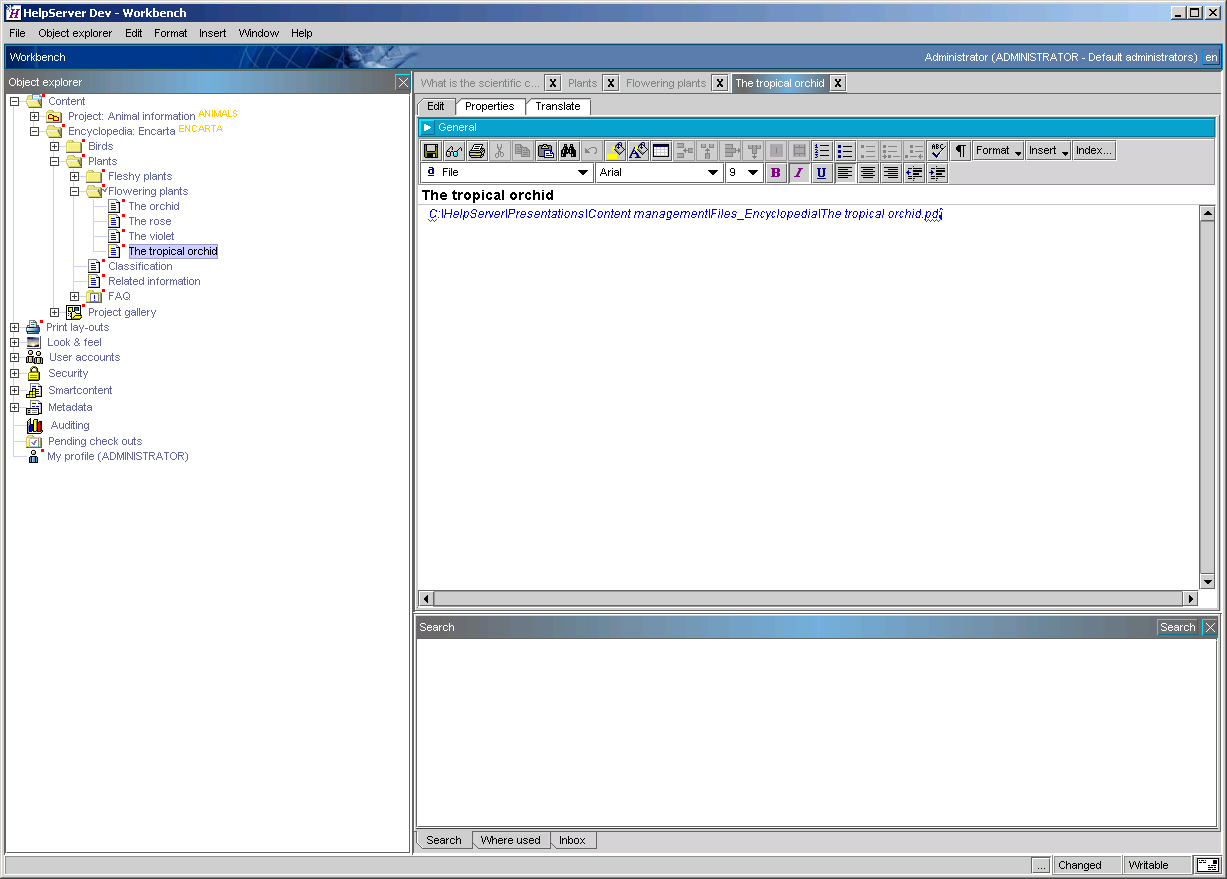1227x879 pixels.
Task: Align text right
Action: click(x=891, y=173)
